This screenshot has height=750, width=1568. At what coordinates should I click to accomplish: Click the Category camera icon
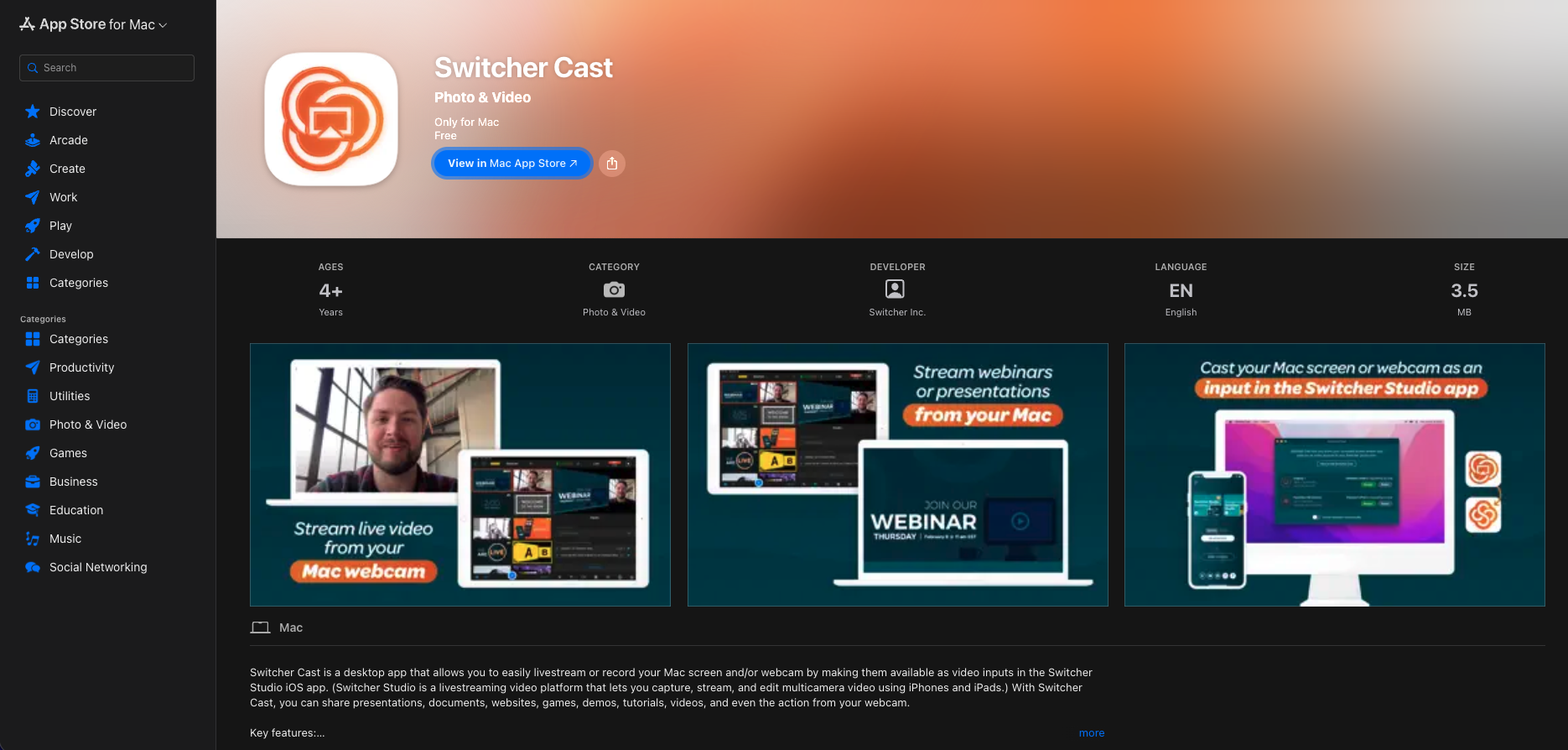[614, 289]
